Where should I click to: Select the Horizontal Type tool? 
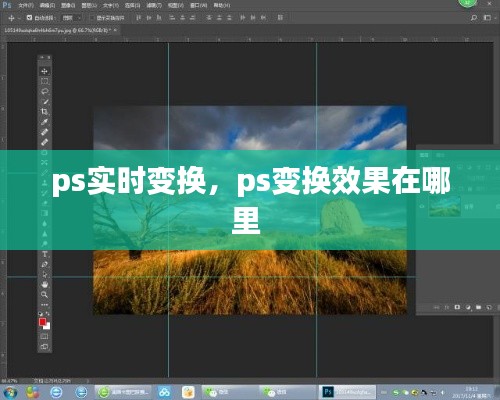44,254
